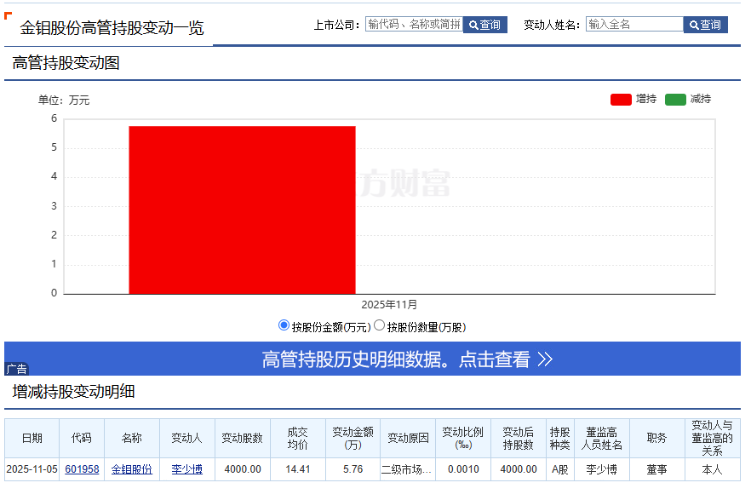The image size is (751, 500).
Task: Open the 李少博 link in 变动人 column
Action: 187,469
